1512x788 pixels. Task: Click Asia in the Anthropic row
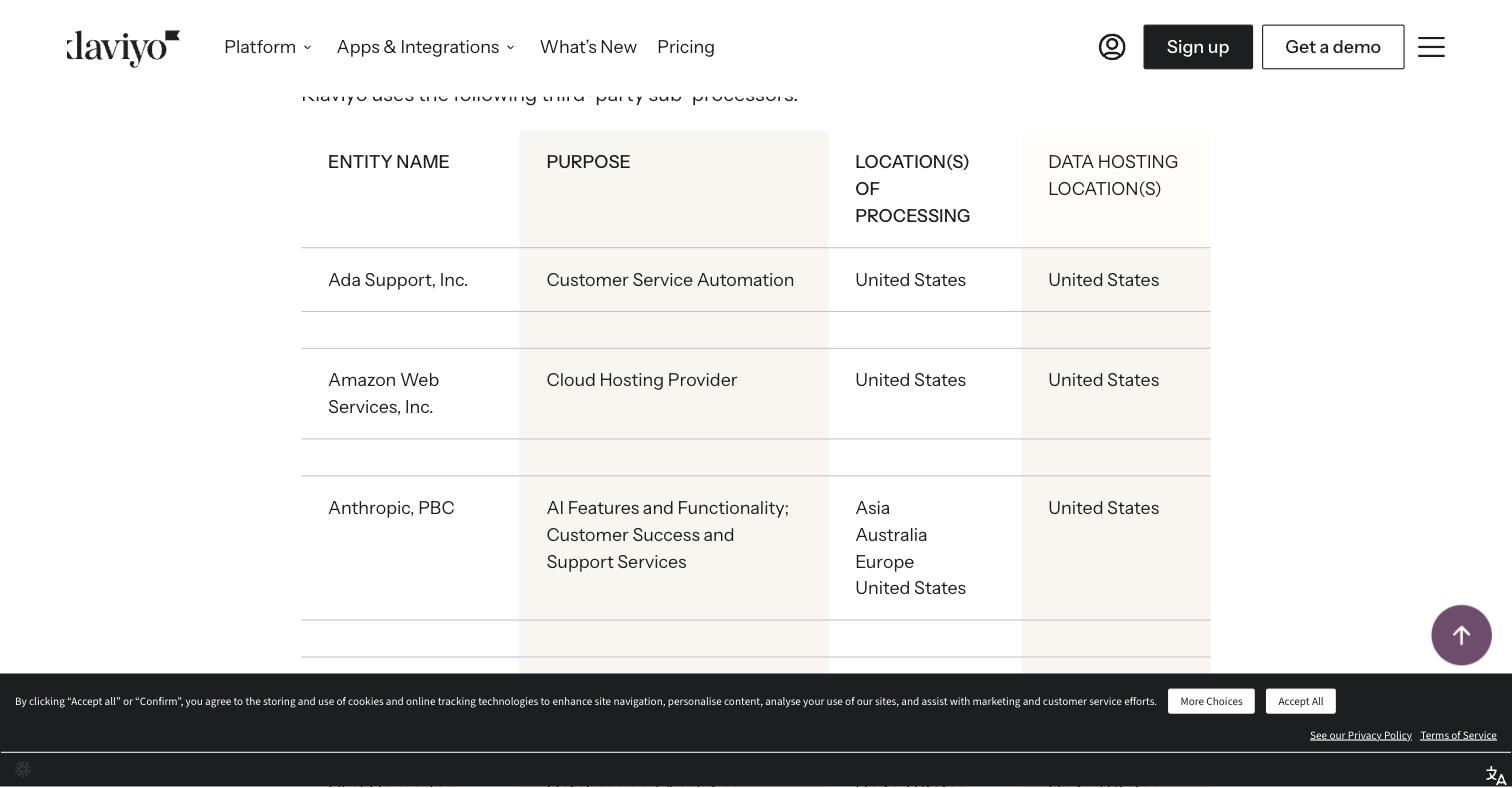(x=873, y=508)
